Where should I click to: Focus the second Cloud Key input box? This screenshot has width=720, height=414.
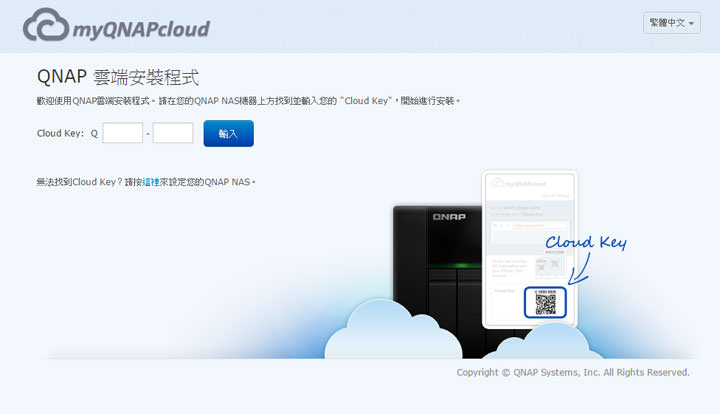(x=173, y=133)
